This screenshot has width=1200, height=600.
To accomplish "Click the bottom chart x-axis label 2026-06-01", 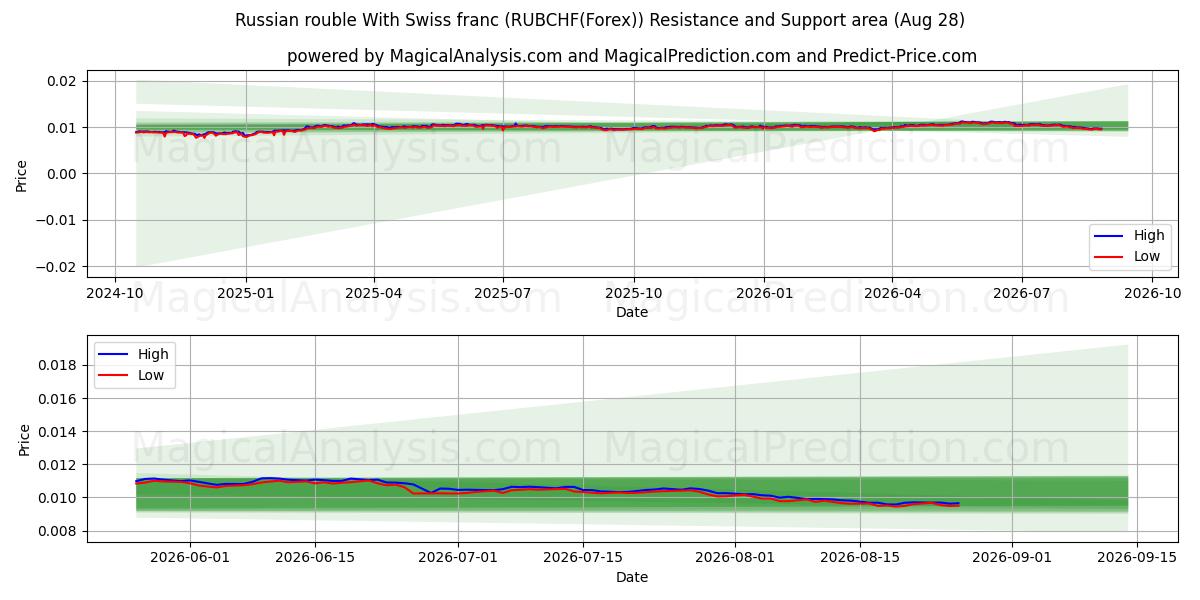I will (x=190, y=558).
